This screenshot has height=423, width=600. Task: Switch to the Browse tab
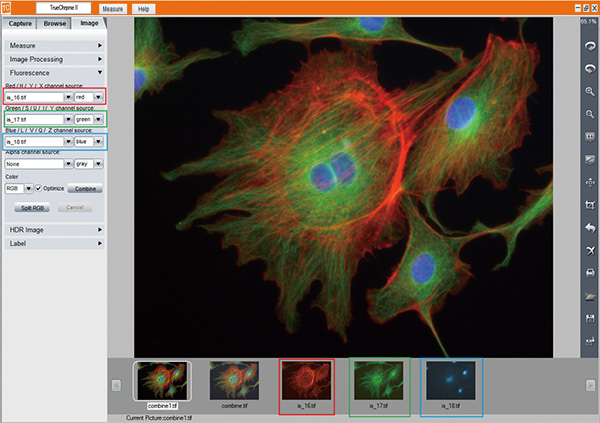pos(56,21)
